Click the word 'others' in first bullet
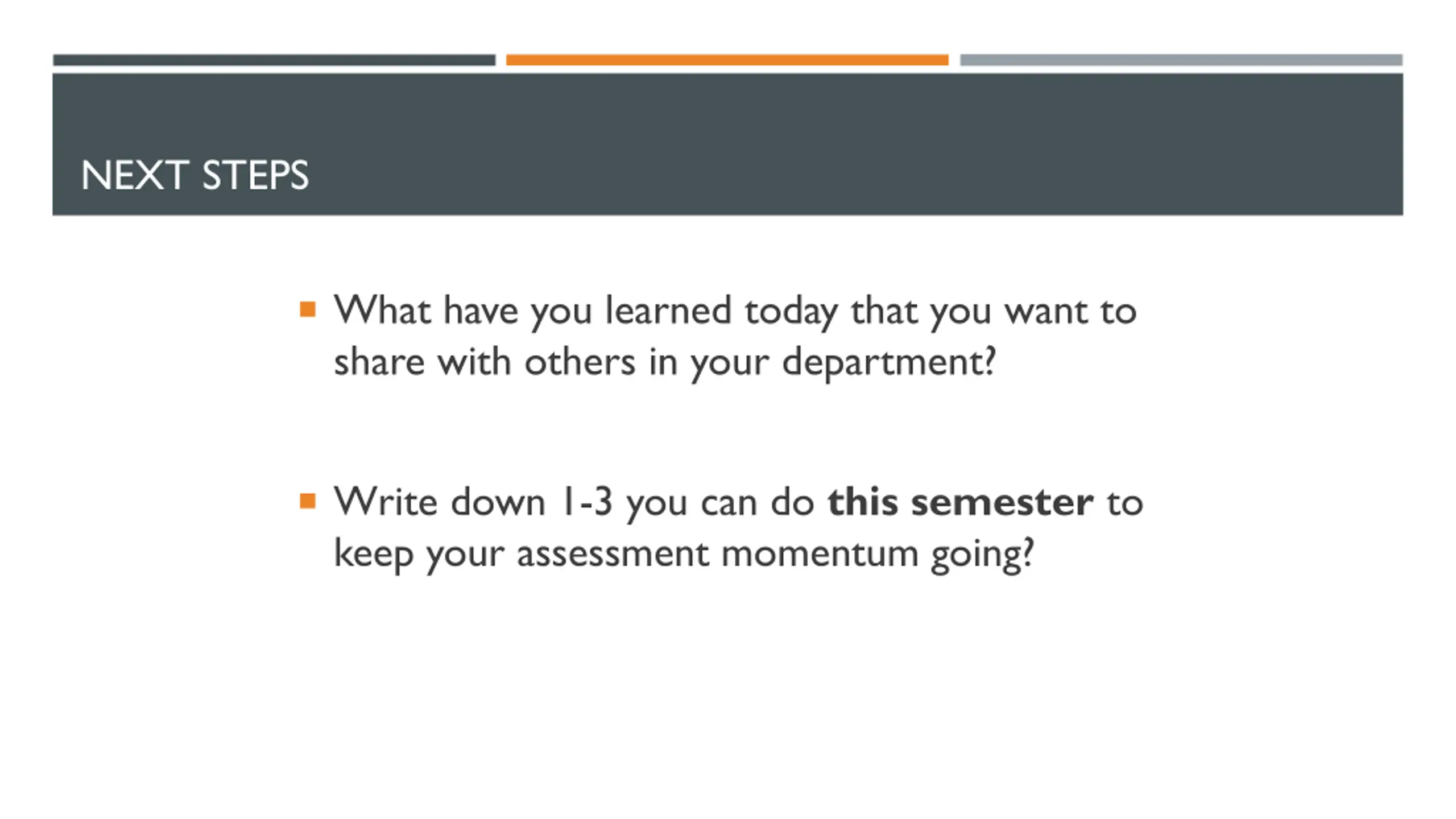 pyautogui.click(x=580, y=362)
